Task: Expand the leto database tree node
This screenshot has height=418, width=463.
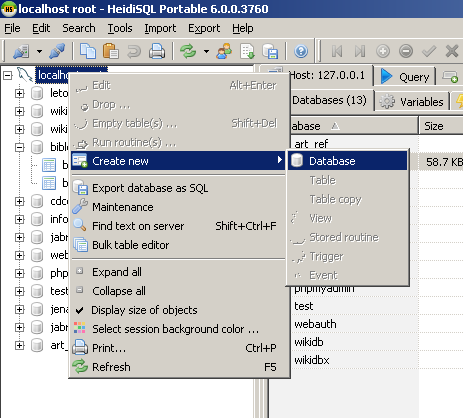Action: coord(20,93)
